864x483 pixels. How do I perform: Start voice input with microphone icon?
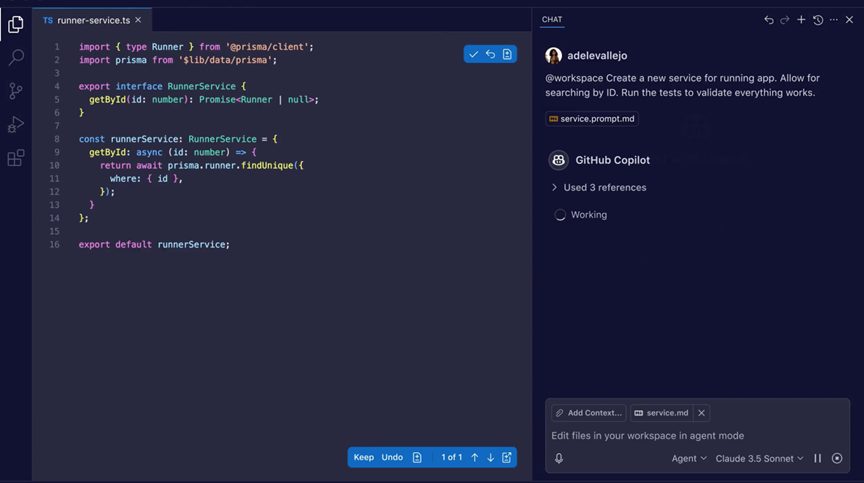tap(559, 458)
